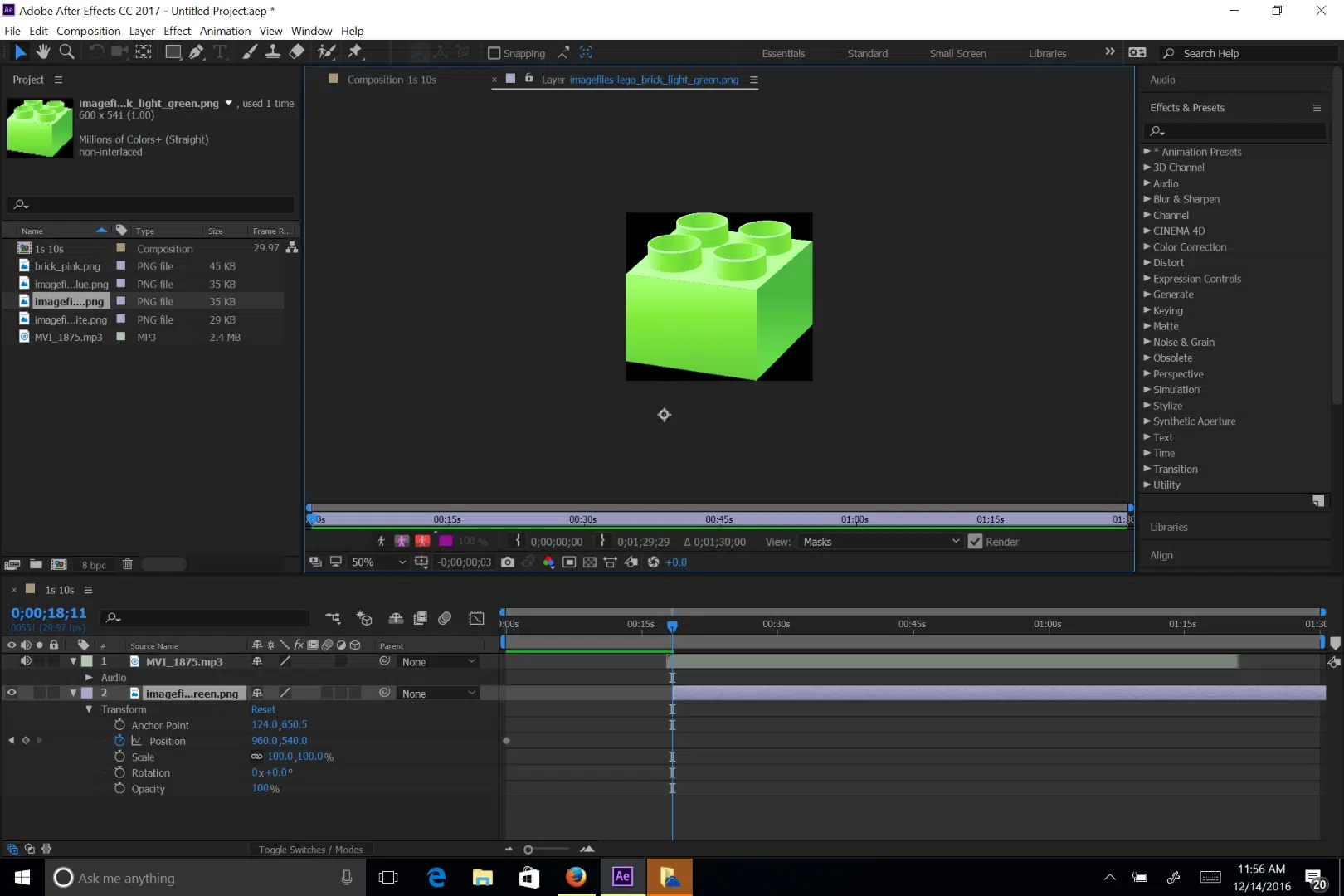
Task: Select the Zoom tool
Action: [x=67, y=51]
